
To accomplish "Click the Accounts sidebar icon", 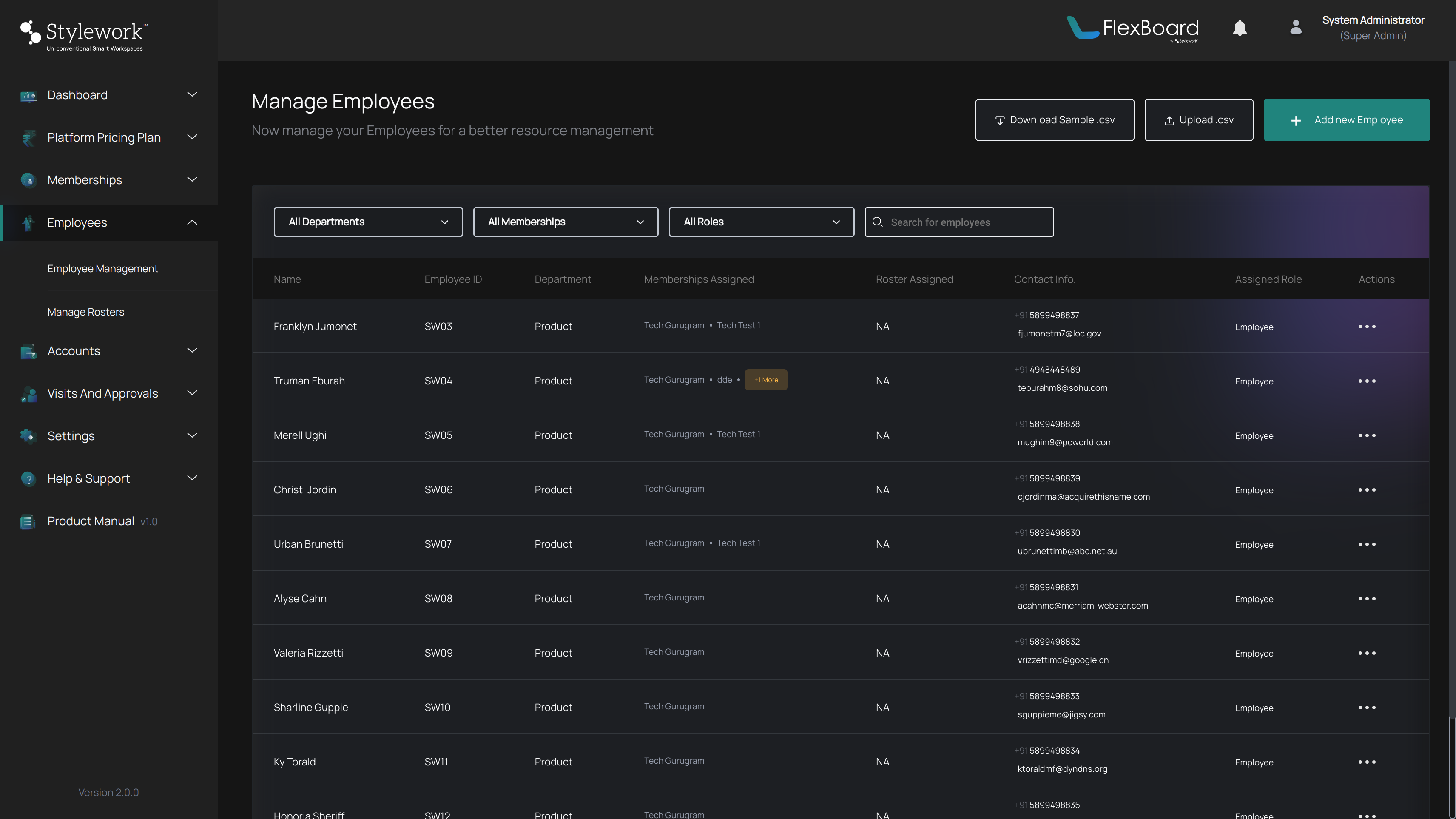I will coord(28,352).
